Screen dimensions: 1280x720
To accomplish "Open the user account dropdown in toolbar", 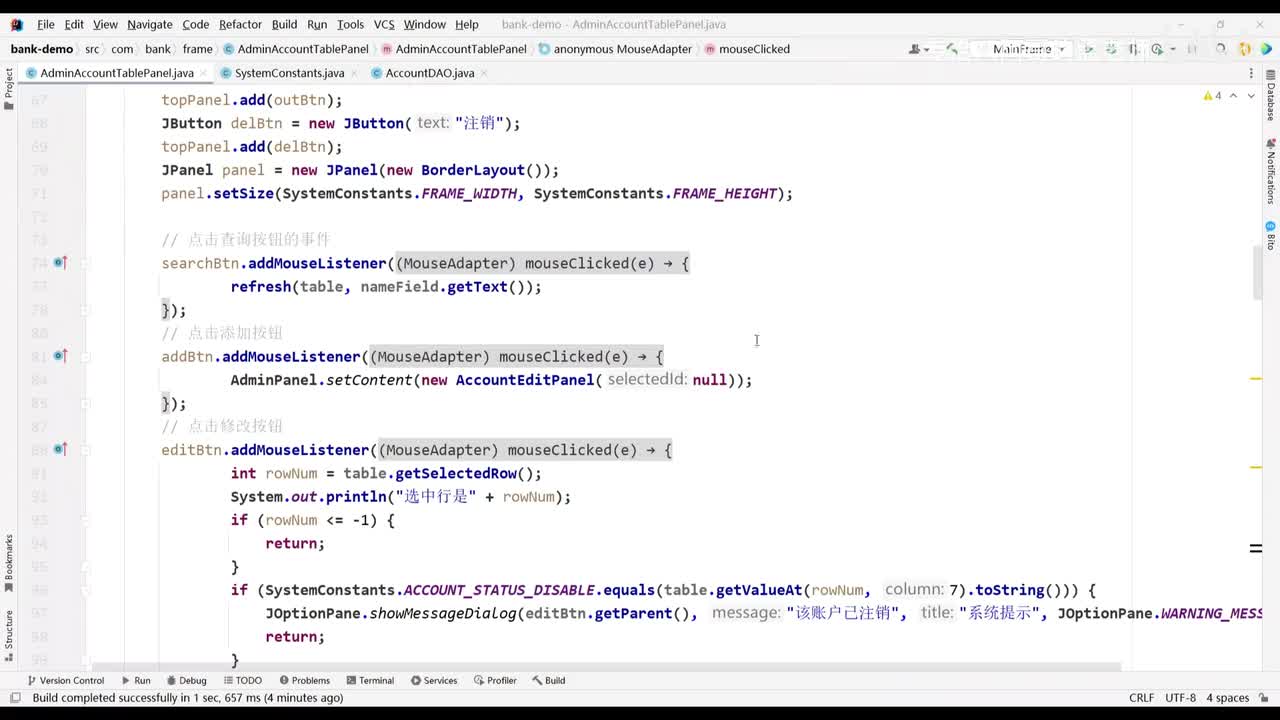I will click(x=919, y=49).
